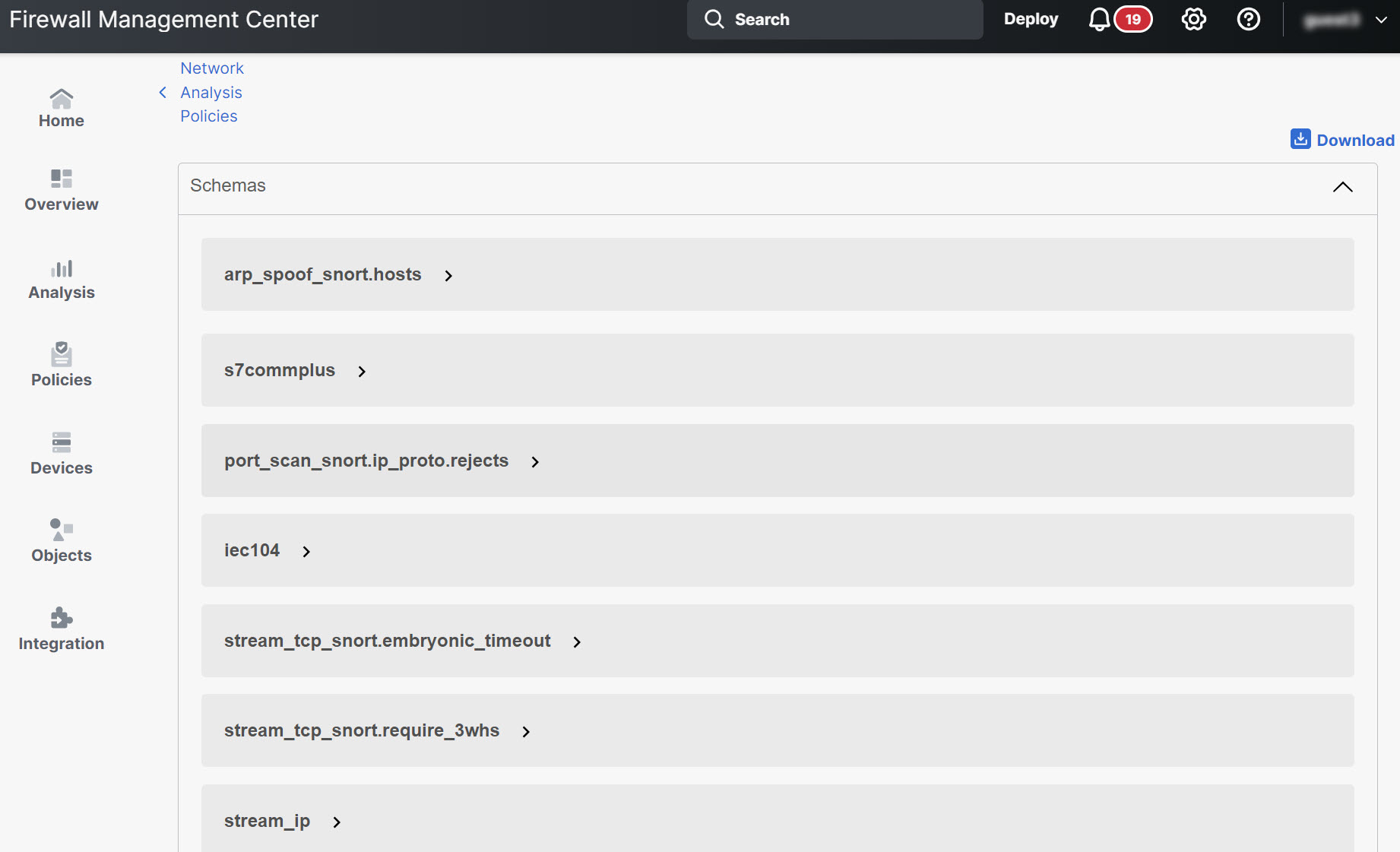Open the Analysis bar chart icon
1400x852 pixels.
61,268
